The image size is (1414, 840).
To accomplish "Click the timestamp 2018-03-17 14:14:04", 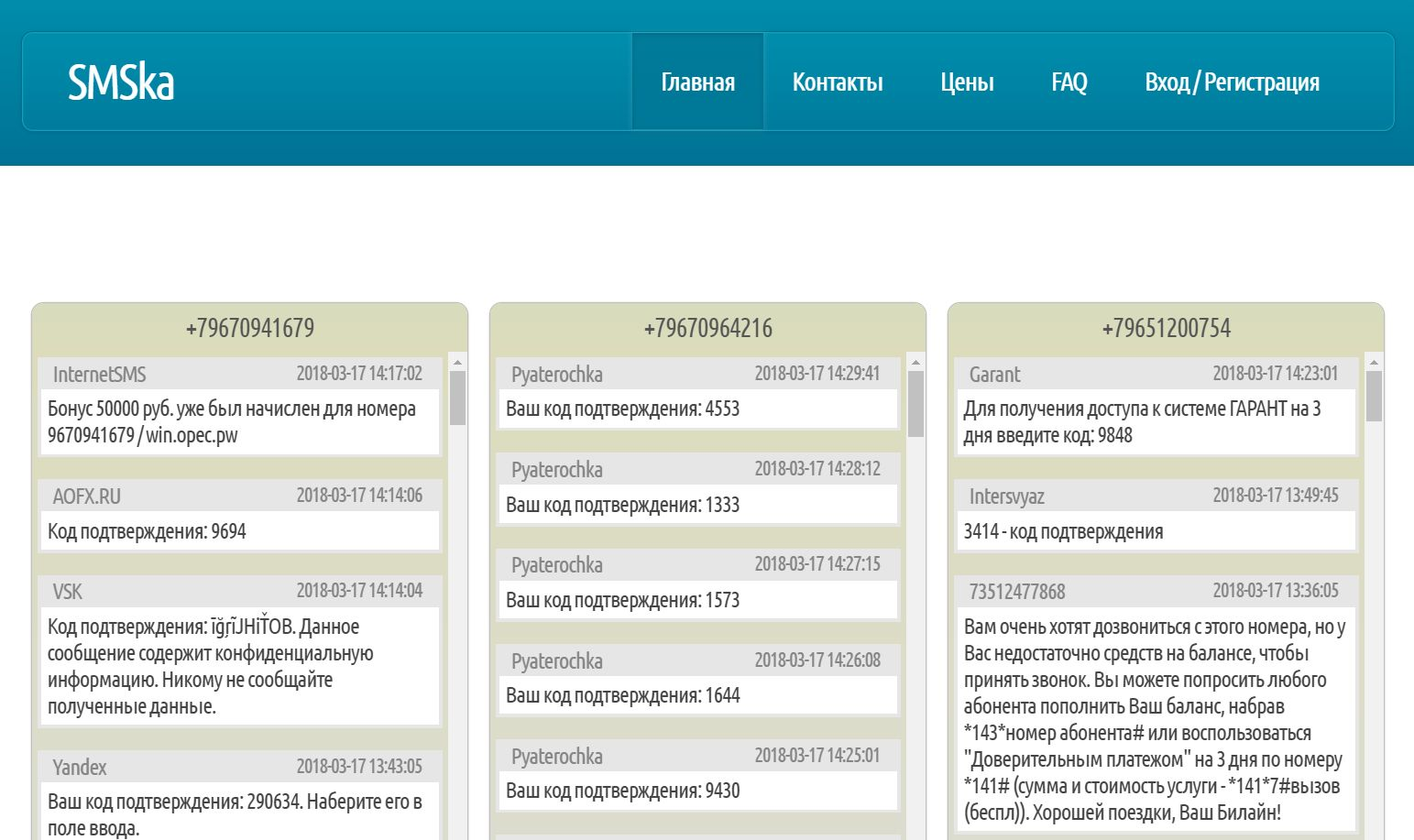I will click(359, 591).
